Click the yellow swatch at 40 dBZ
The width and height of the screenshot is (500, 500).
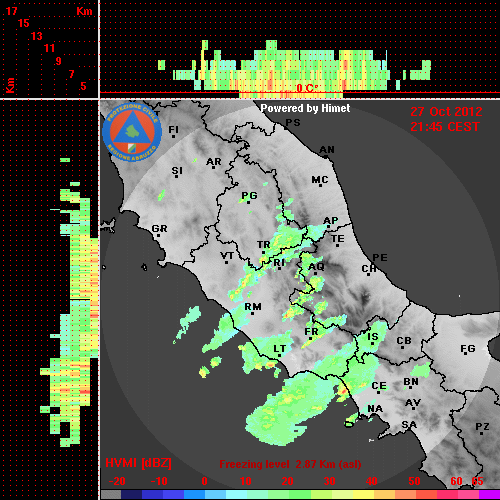(371, 495)
